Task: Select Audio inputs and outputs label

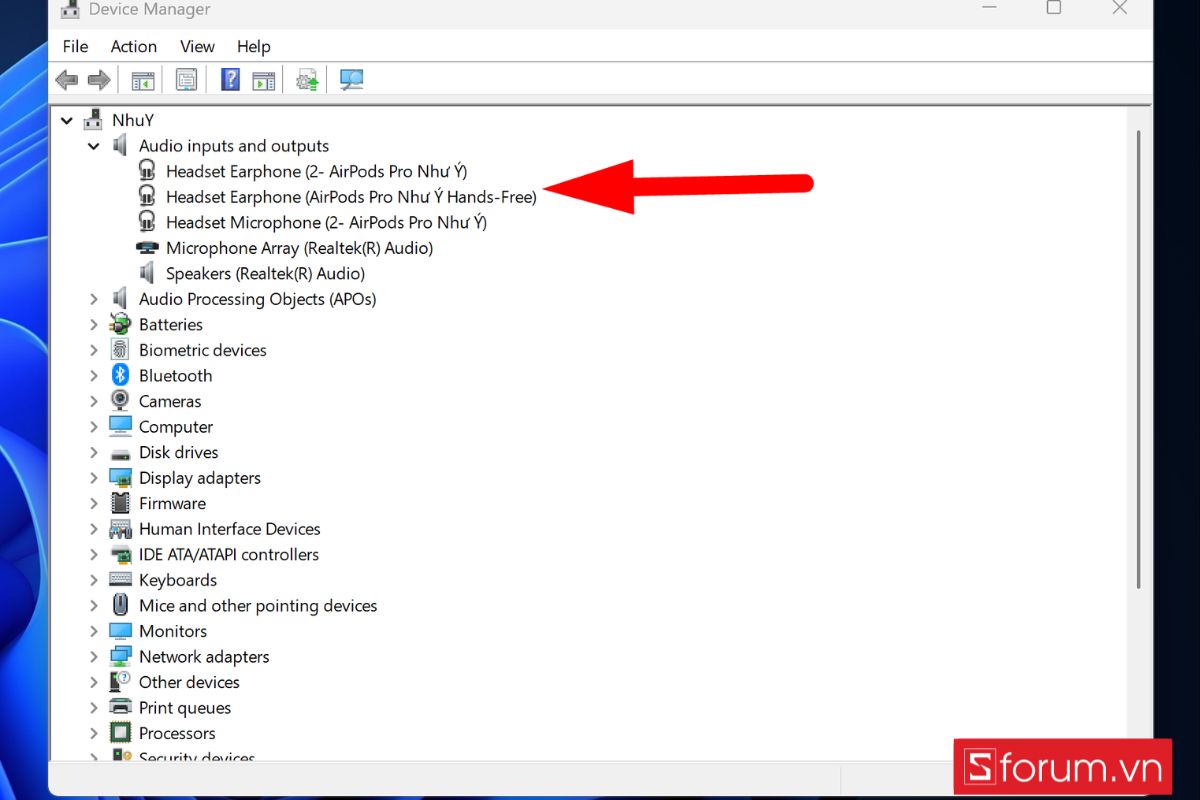Action: 234,146
